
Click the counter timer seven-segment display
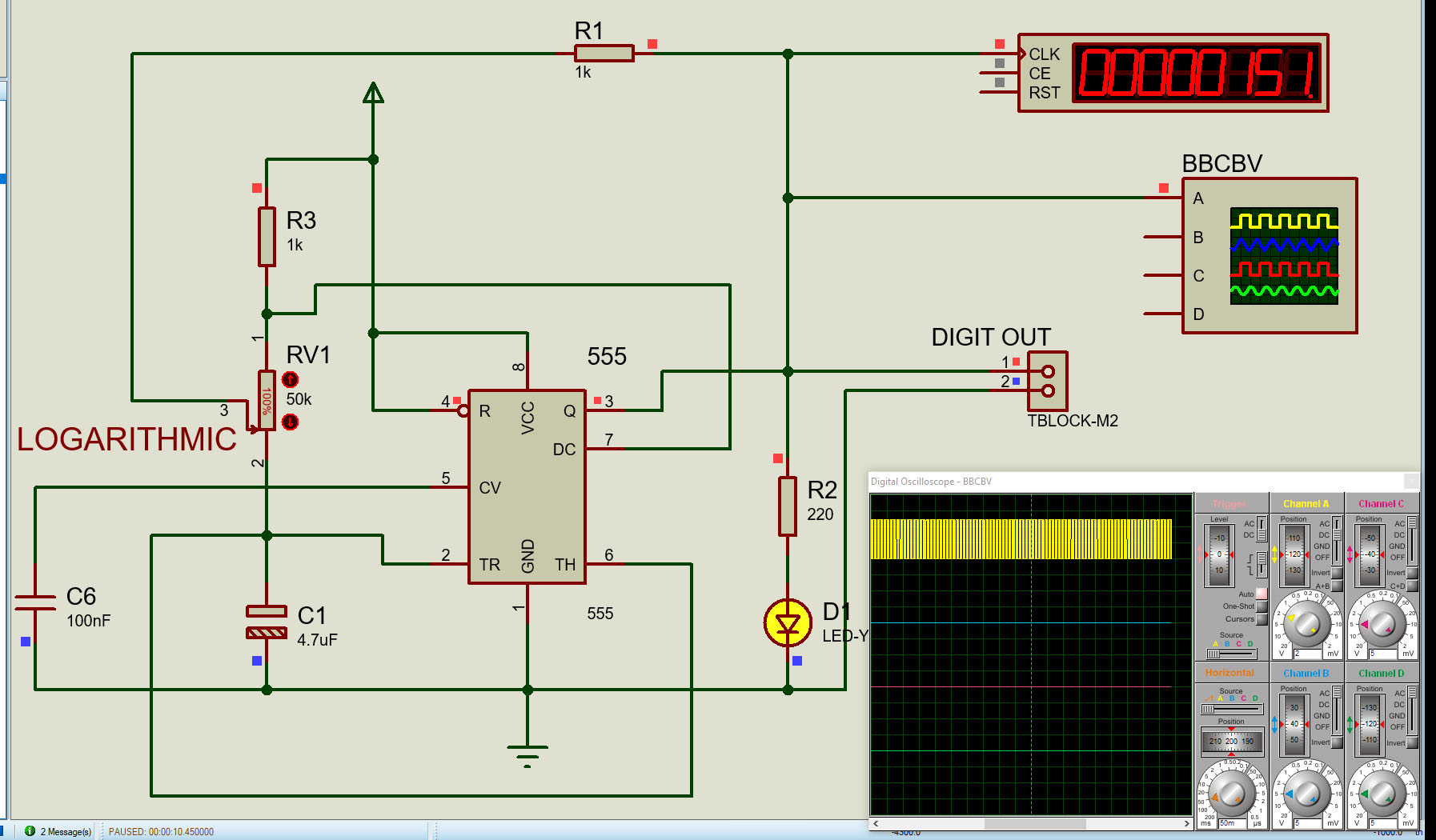click(1198, 73)
